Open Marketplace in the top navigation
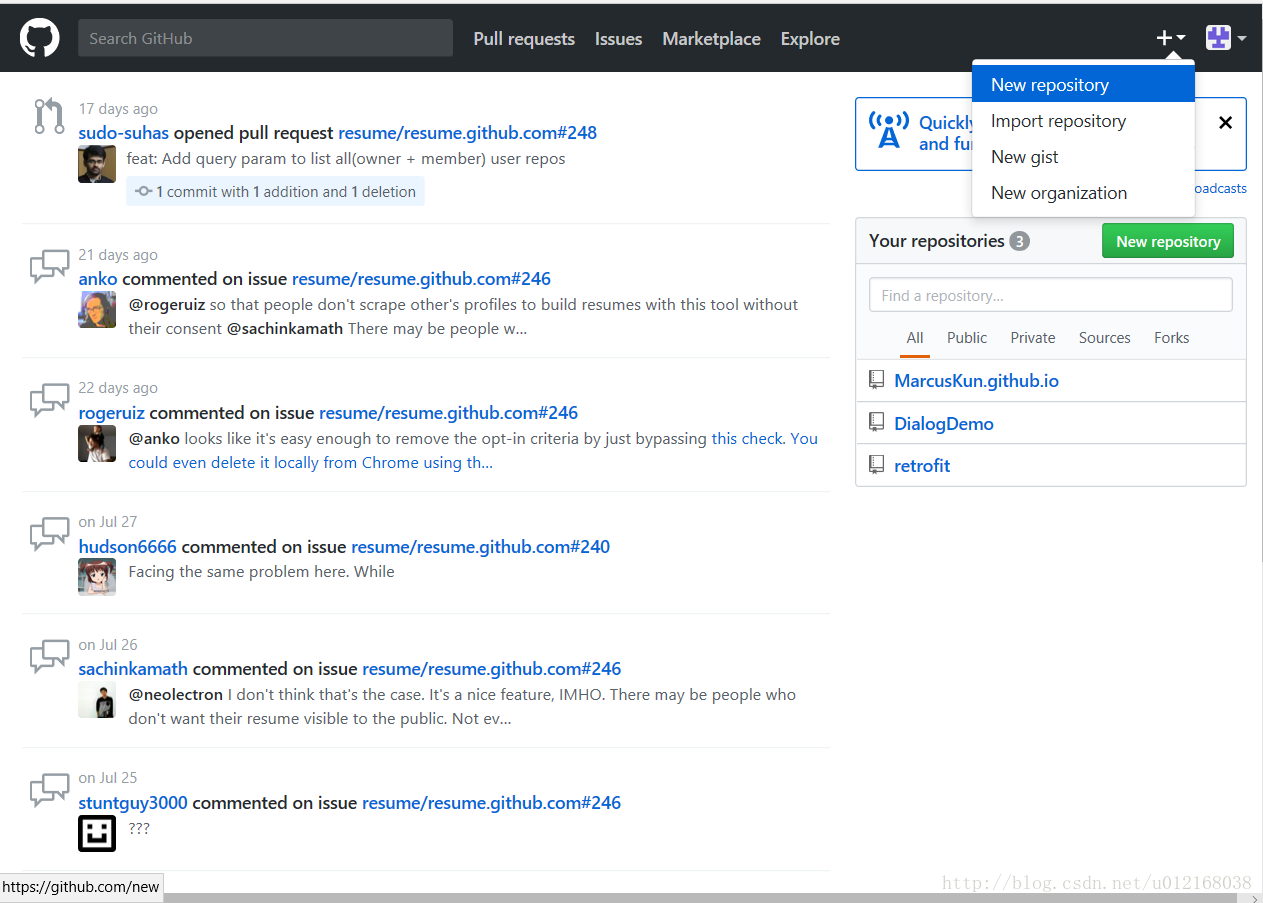The height and width of the screenshot is (903, 1263). tap(711, 39)
